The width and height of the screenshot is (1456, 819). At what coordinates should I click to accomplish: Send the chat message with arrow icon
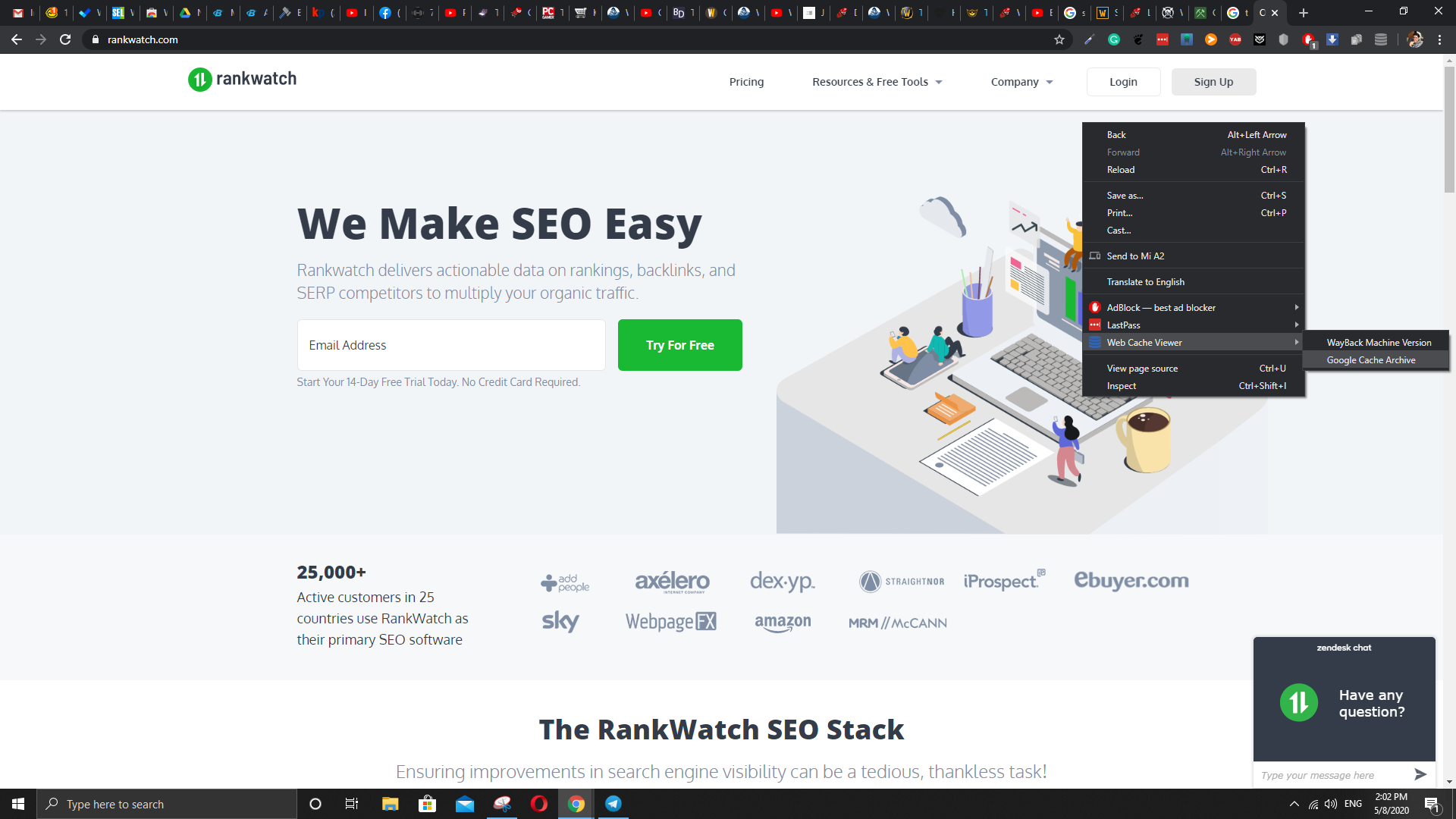coord(1420,774)
